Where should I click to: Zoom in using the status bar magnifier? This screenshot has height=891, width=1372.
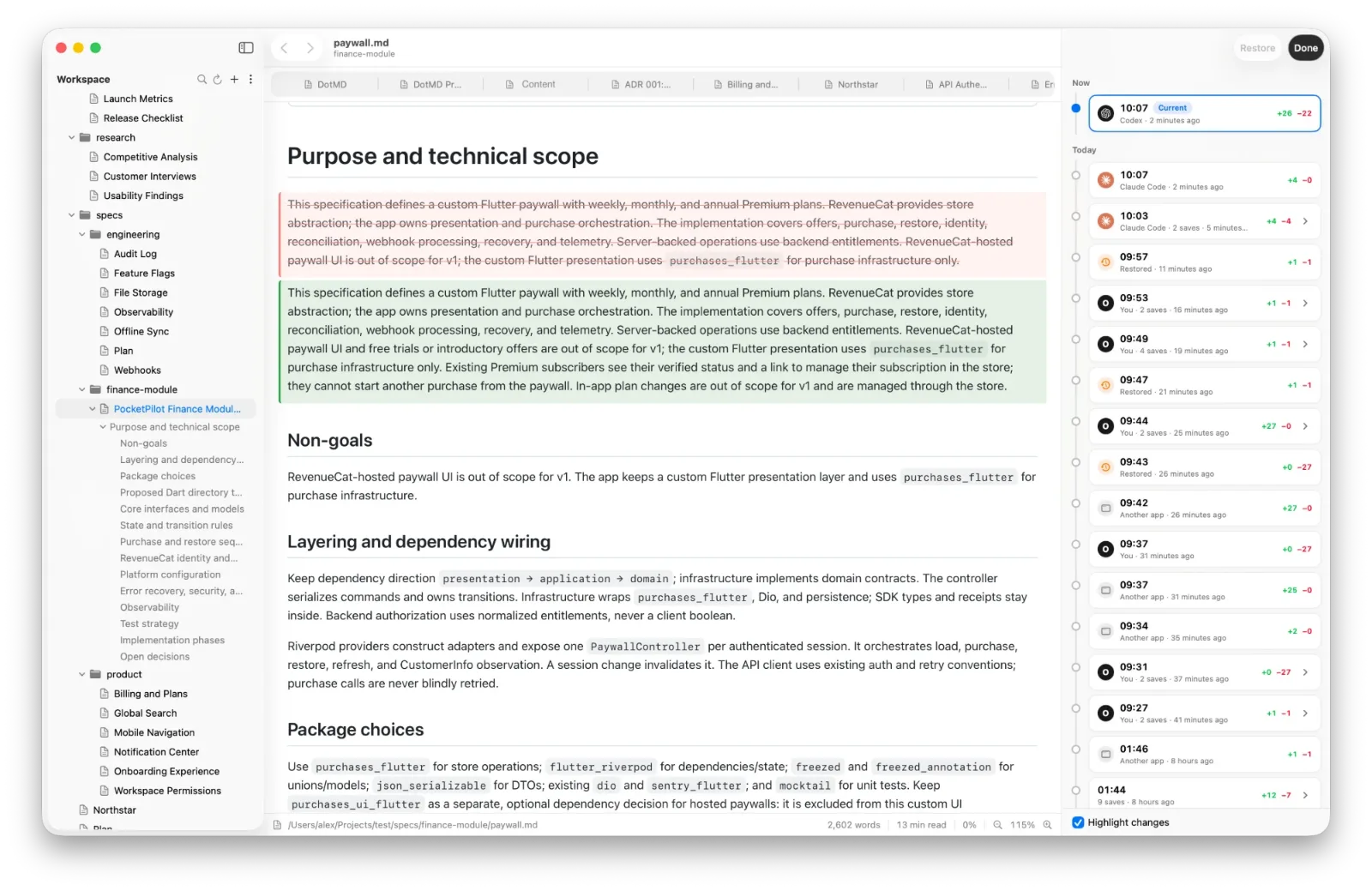click(1047, 825)
